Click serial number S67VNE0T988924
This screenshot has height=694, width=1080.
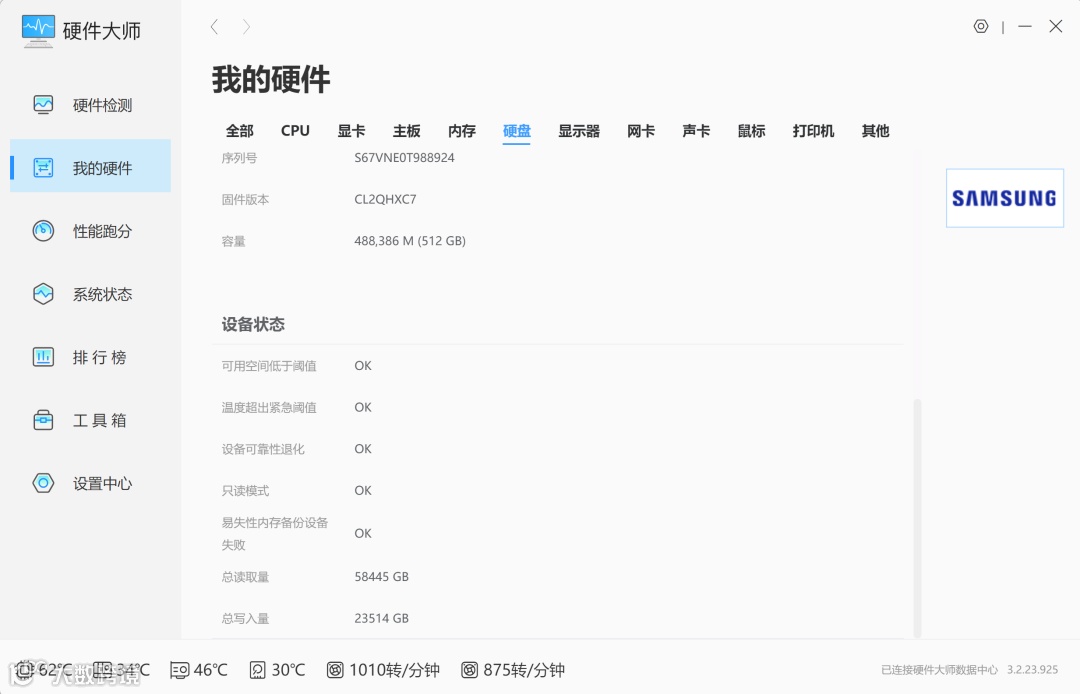pos(404,158)
